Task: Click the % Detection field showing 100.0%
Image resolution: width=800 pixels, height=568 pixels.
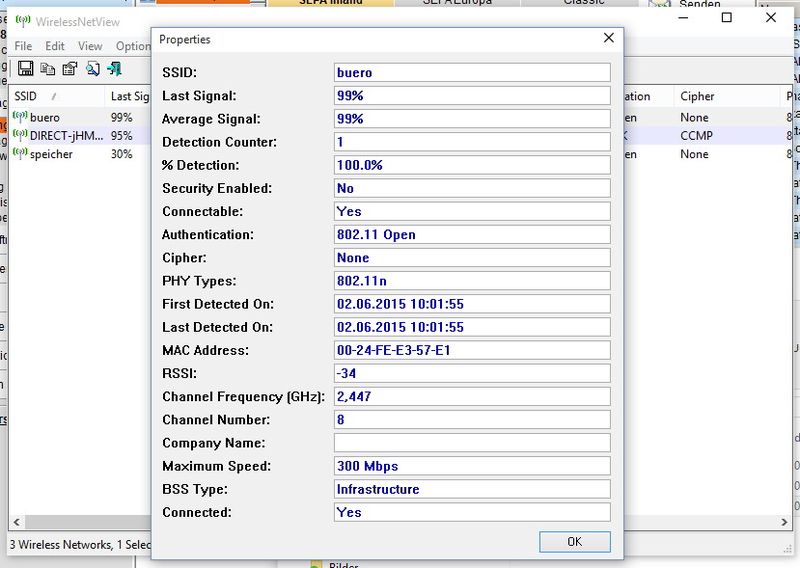Action: 472,165
